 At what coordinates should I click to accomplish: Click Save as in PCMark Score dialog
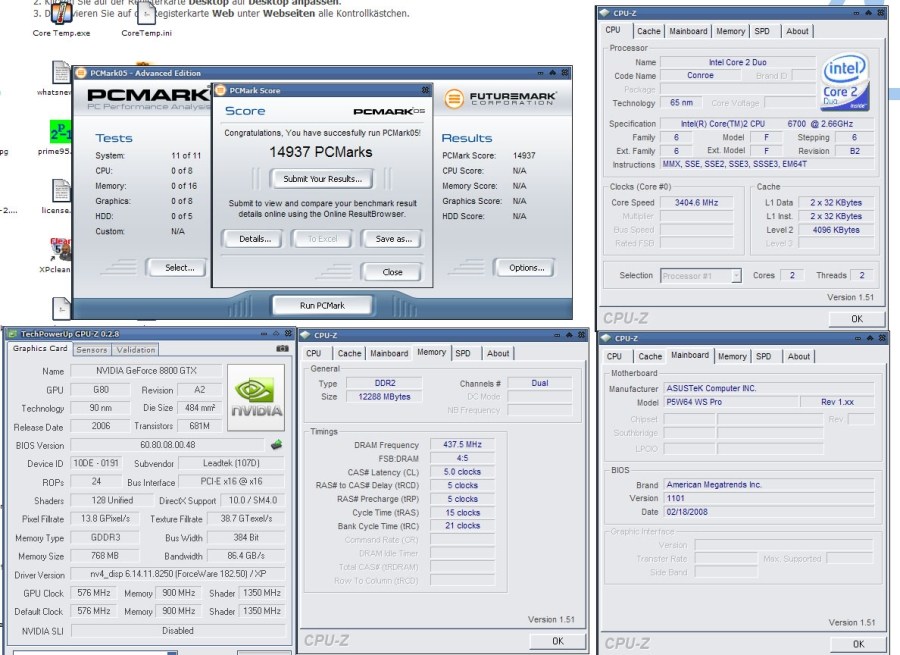point(393,239)
